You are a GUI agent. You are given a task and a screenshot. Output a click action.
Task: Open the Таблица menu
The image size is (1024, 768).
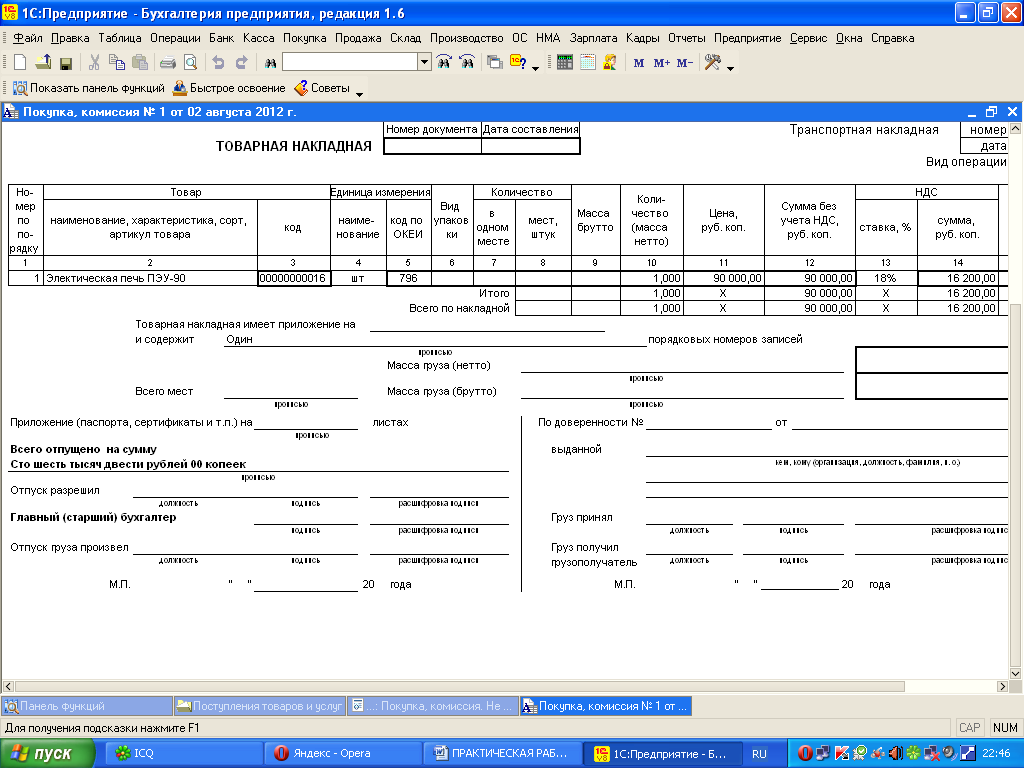tap(120, 38)
